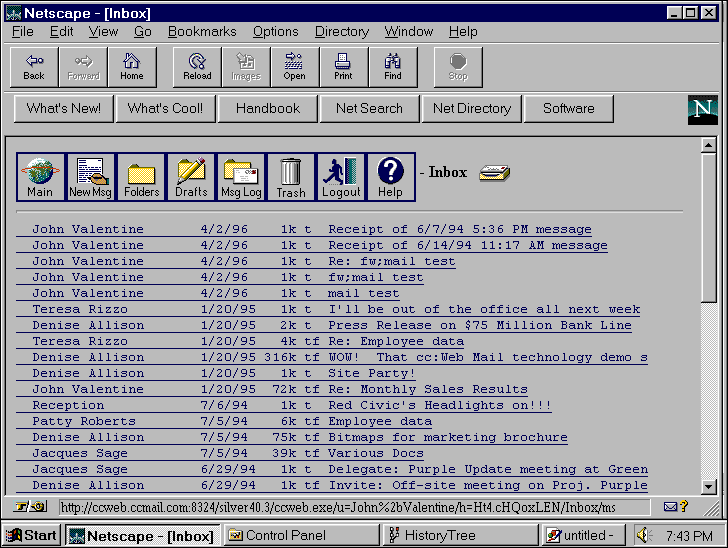Click the What's New! button
The height and width of the screenshot is (548, 728).
(x=64, y=109)
